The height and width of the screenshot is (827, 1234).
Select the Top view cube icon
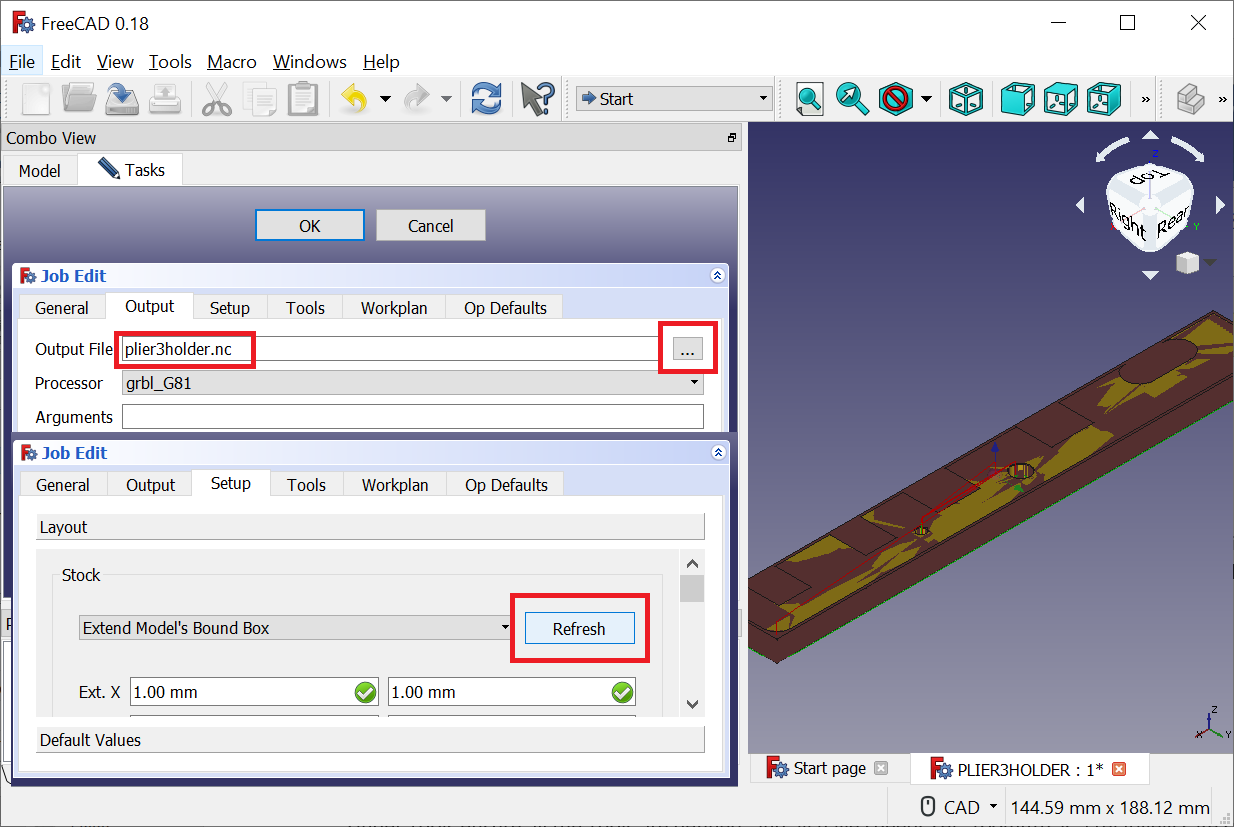pos(1060,99)
